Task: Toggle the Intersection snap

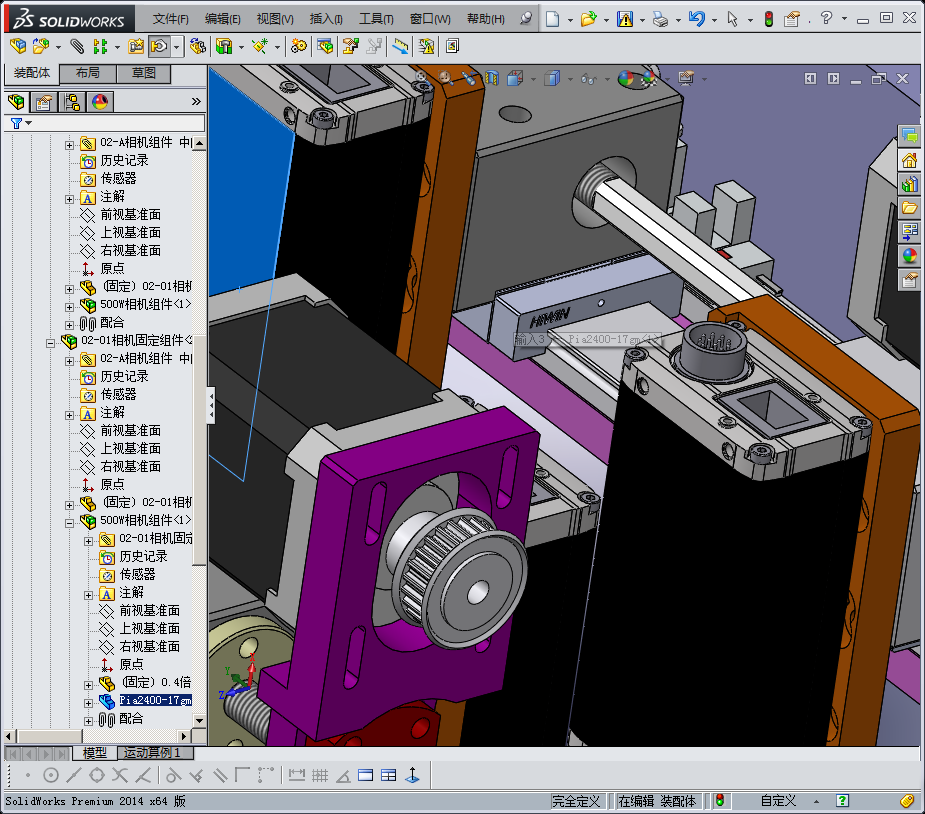Action: point(120,775)
